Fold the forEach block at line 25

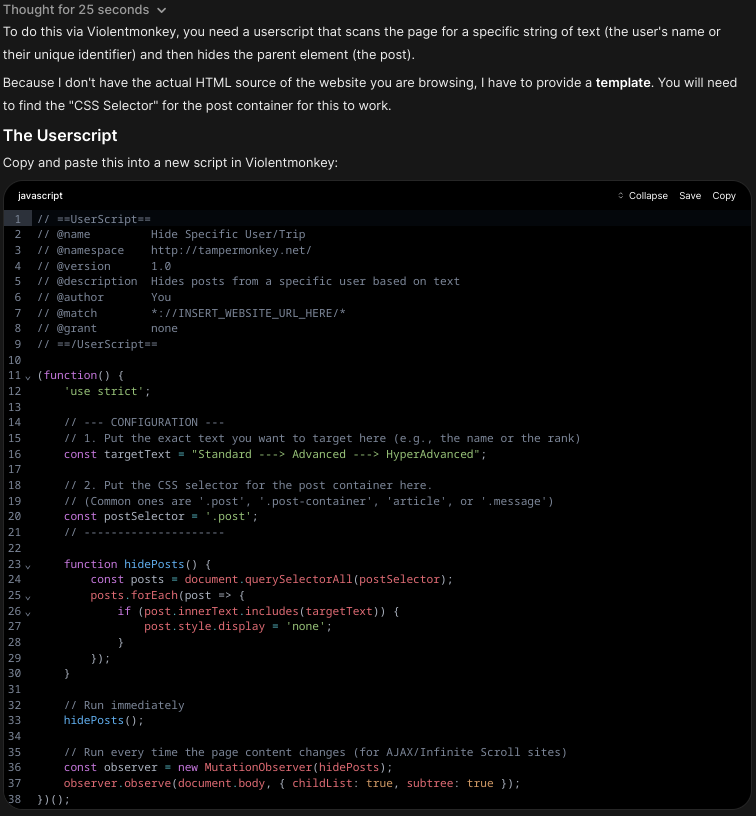[x=28, y=597]
